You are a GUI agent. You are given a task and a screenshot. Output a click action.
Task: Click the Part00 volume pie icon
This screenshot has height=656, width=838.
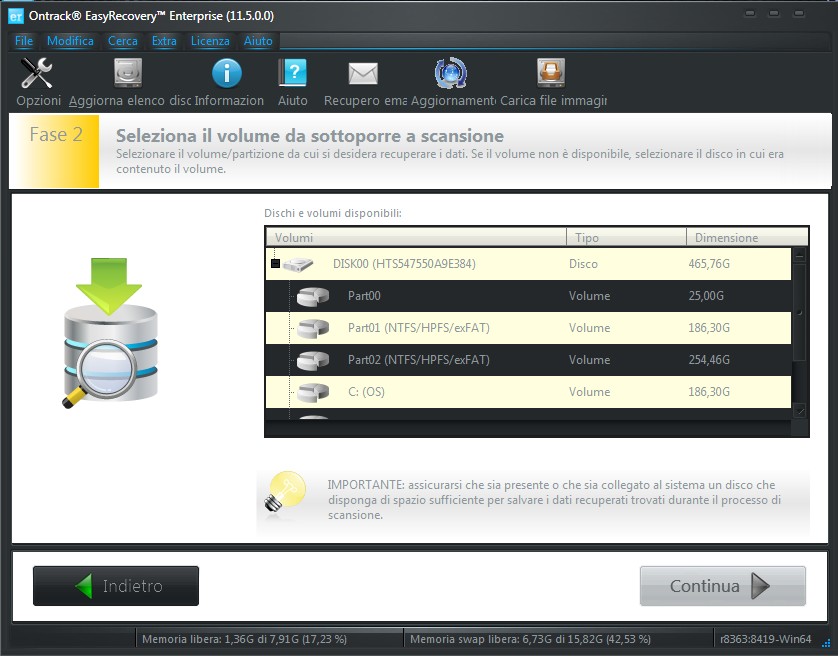click(x=313, y=296)
